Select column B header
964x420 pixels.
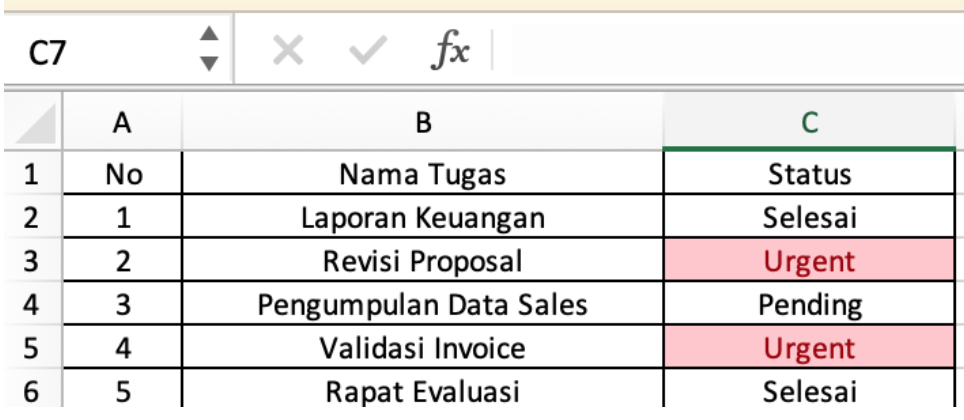(x=423, y=123)
